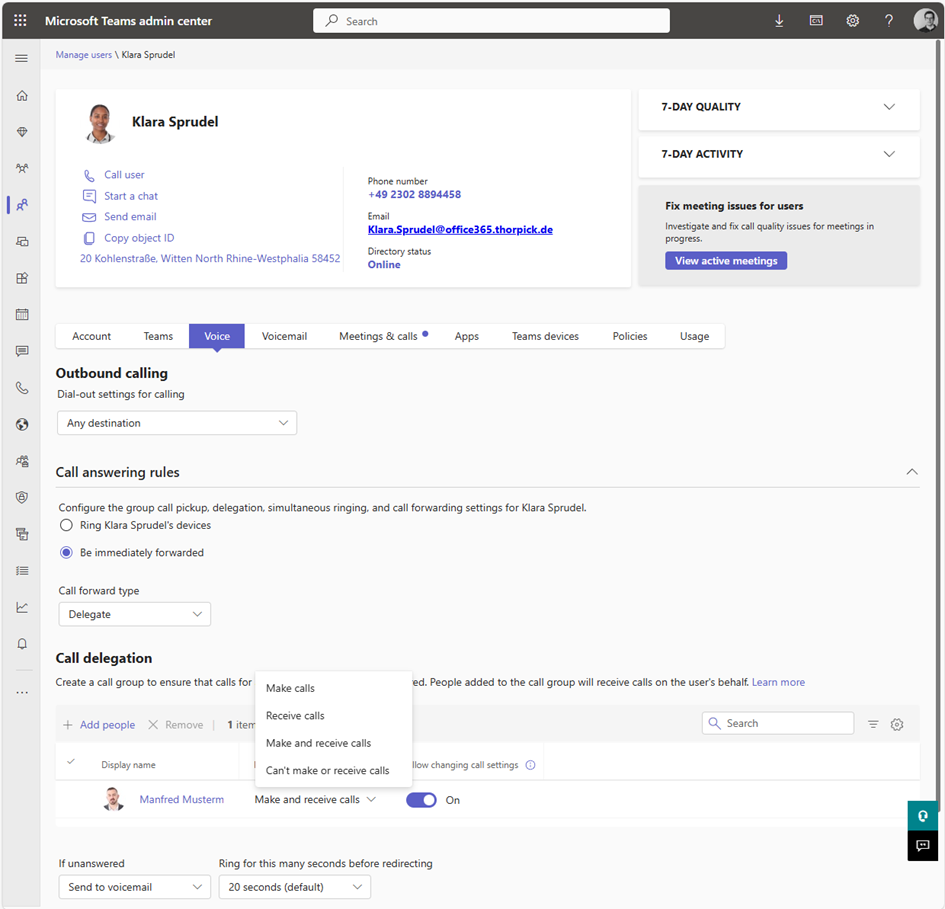The width and height of the screenshot is (945, 909).
Task: Open the Planning sidebar list icon
Action: click(22, 570)
